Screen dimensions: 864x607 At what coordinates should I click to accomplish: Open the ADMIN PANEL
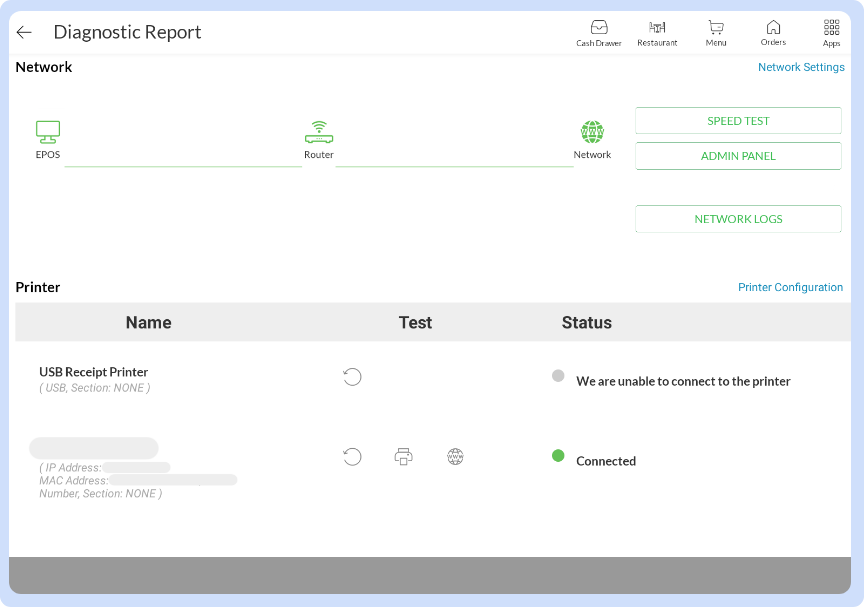[738, 156]
